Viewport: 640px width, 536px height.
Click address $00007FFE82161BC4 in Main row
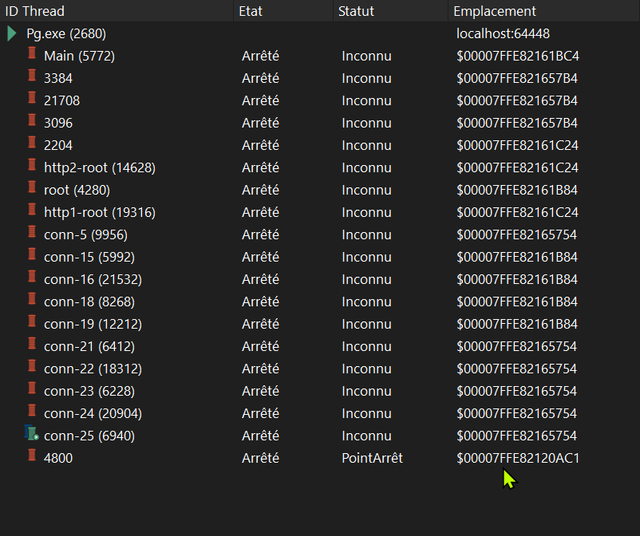click(518, 56)
